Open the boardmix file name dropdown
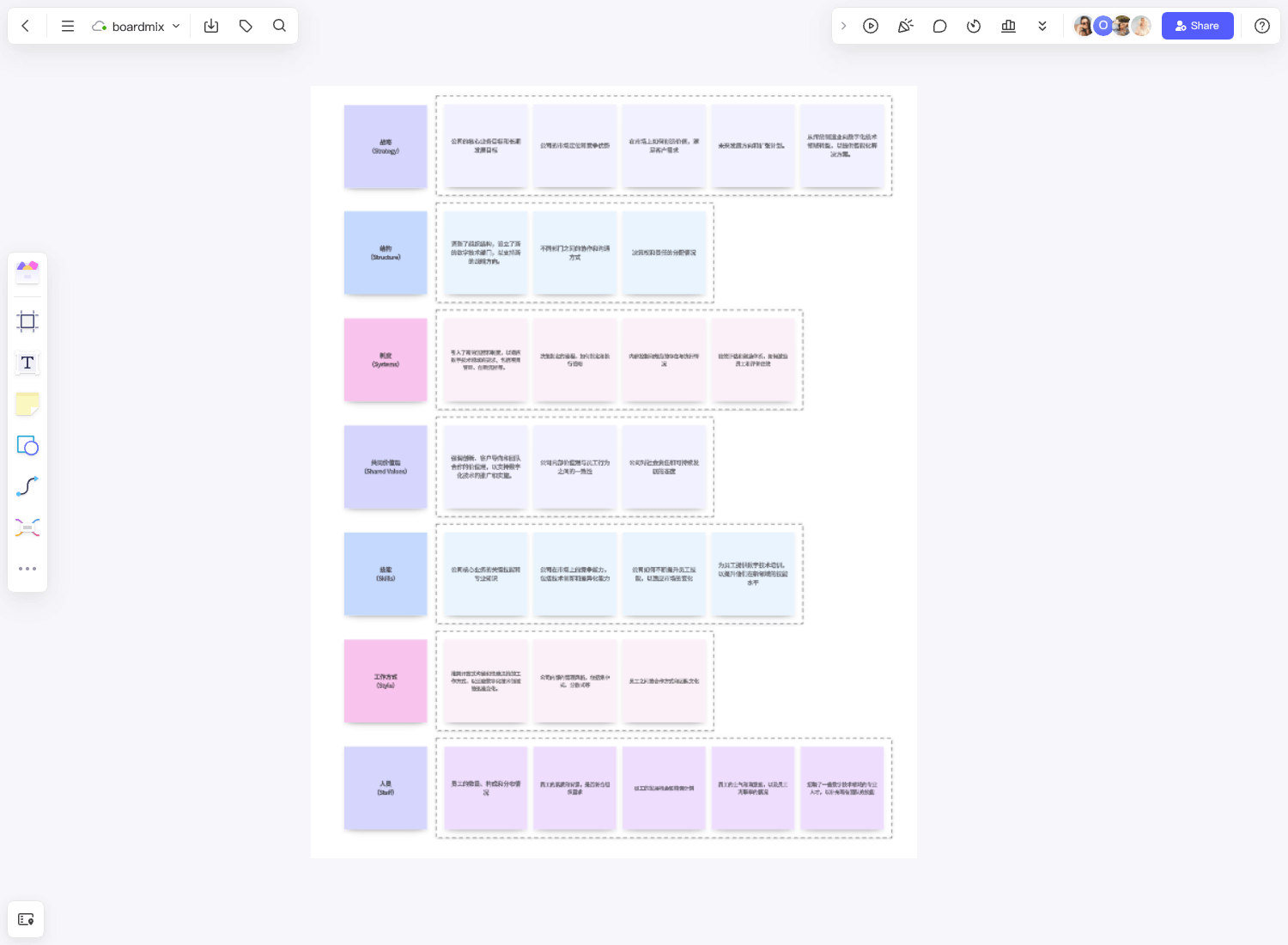1288x945 pixels. point(137,26)
